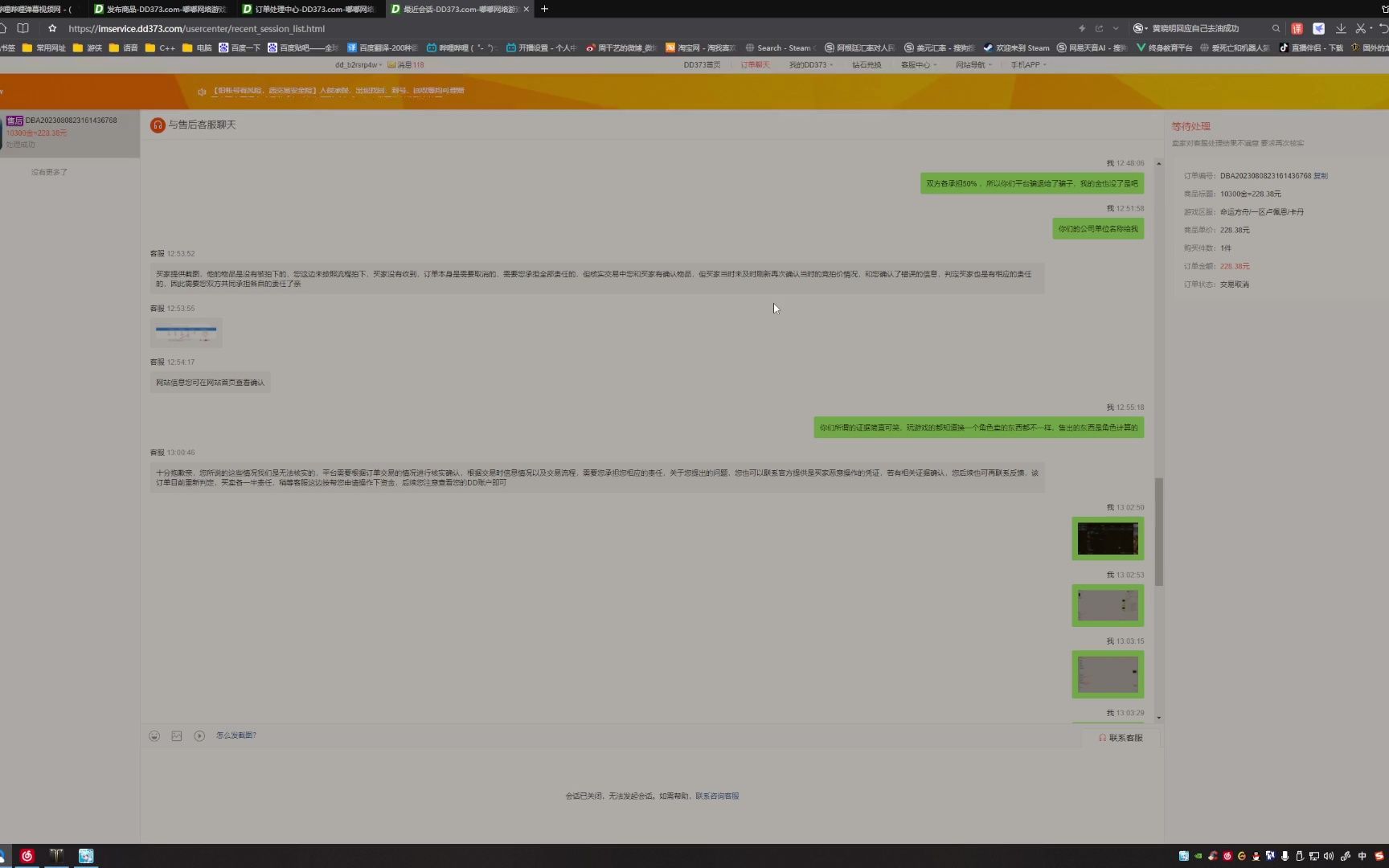Click the USB eject tray icon
Screen dimensions: 1389x868
pos(1299,857)
